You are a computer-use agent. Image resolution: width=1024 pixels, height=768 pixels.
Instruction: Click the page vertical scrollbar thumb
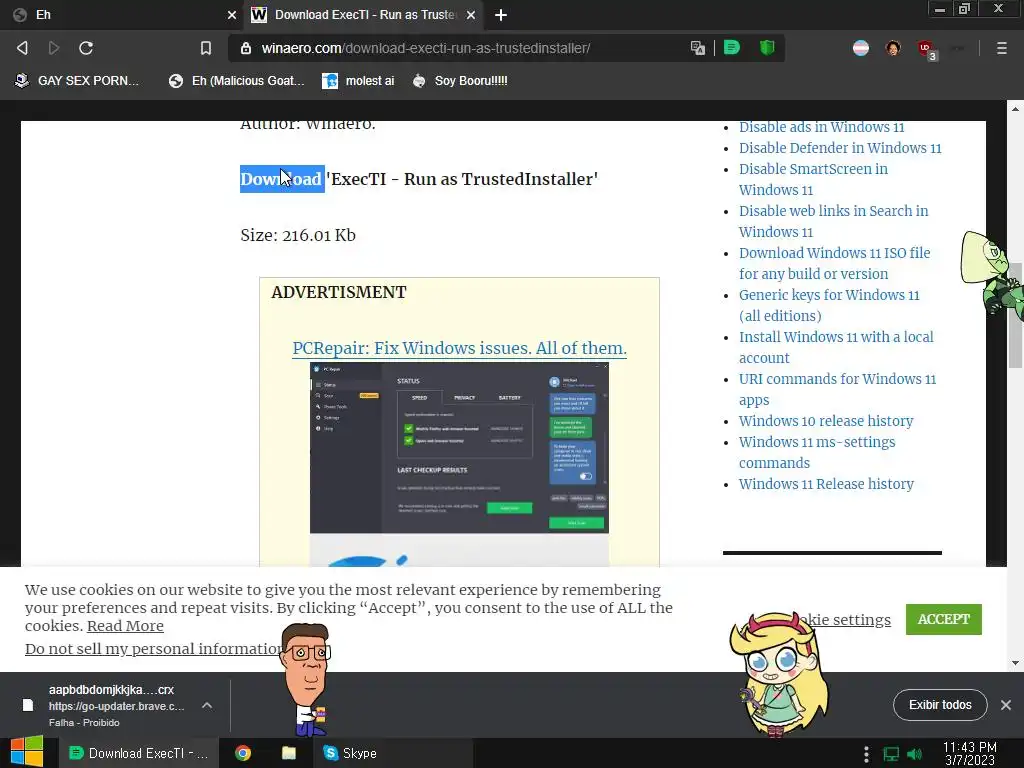point(1015,315)
